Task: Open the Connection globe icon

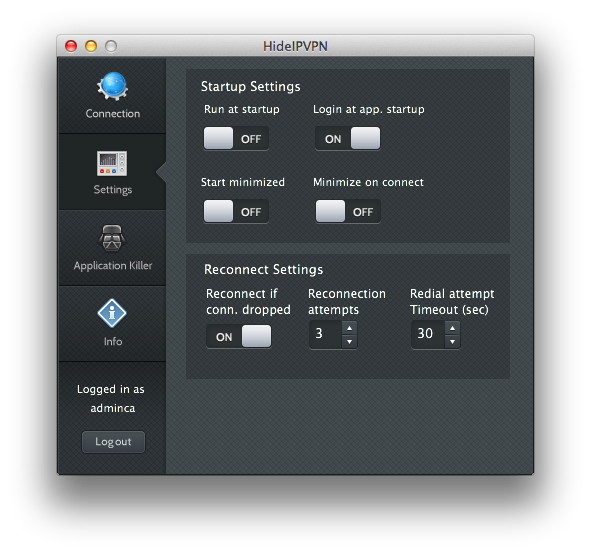Action: point(113,86)
